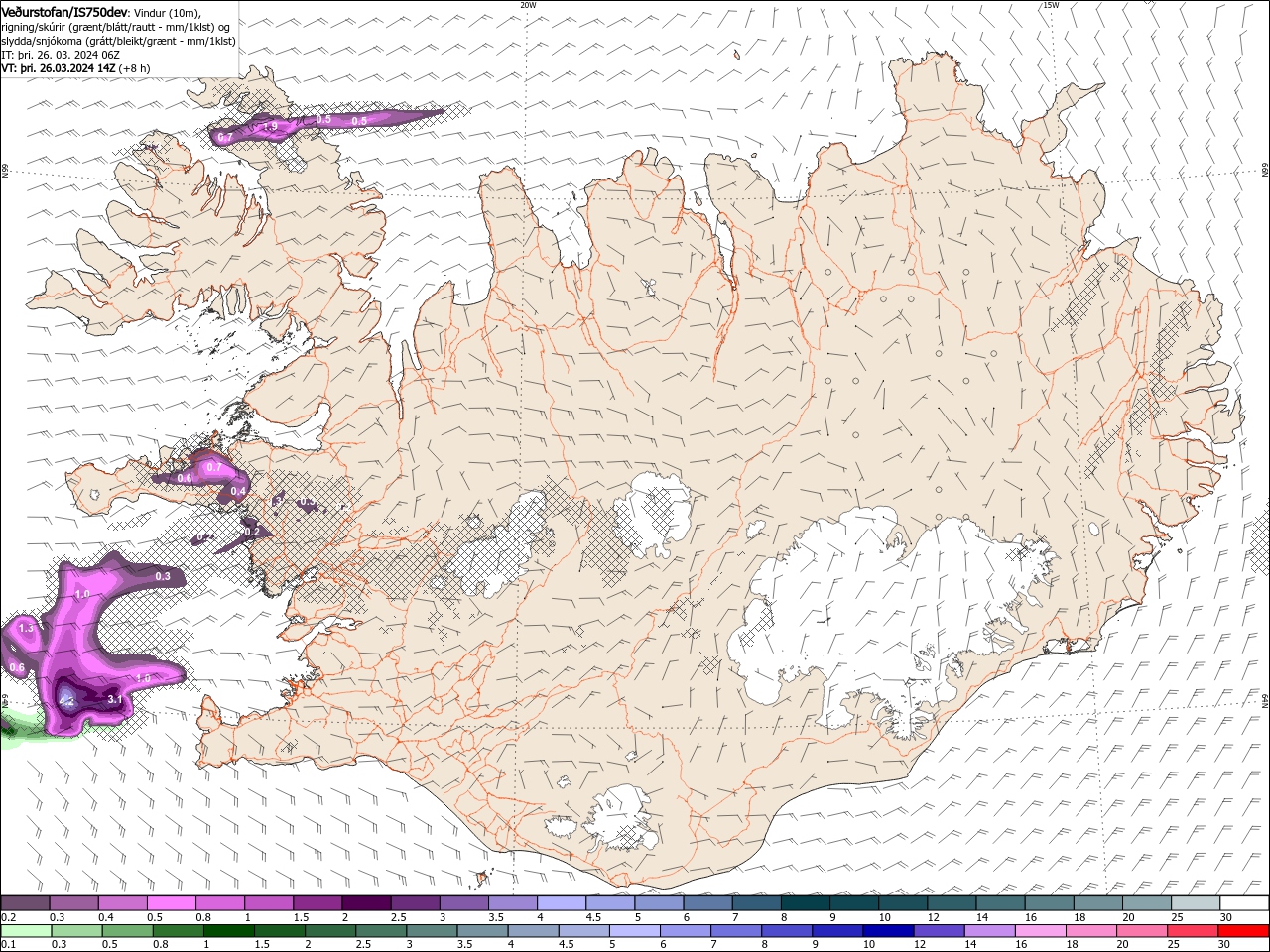Viewport: 1270px width, 952px height.
Task: Click the darkest green 1 swatch in lower legend
Action: pos(228,931)
